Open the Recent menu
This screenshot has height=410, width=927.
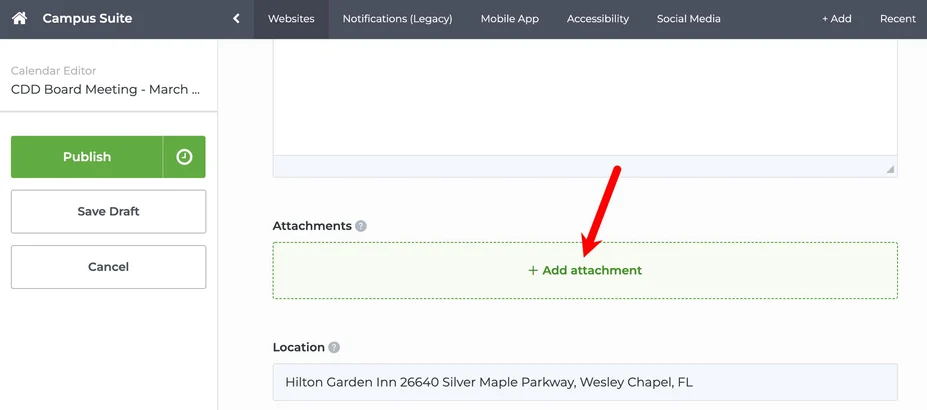coord(897,19)
